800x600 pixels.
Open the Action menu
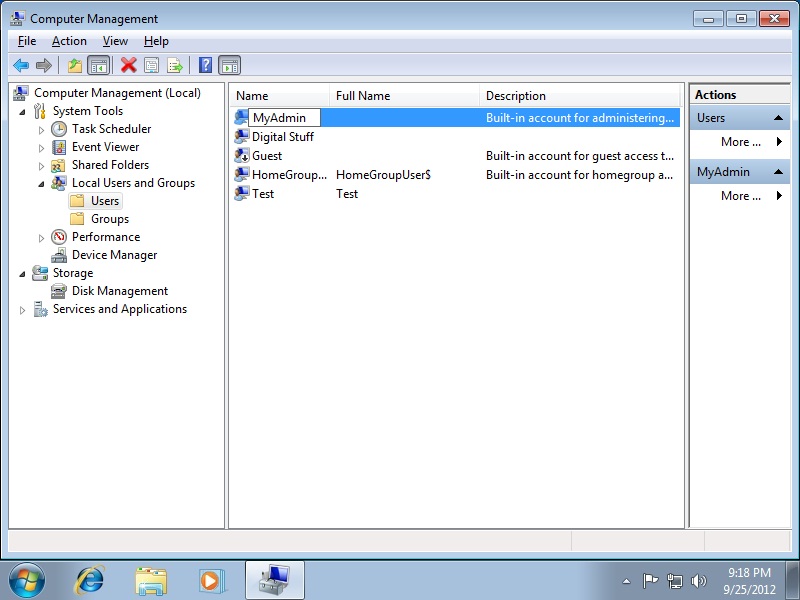coord(69,41)
